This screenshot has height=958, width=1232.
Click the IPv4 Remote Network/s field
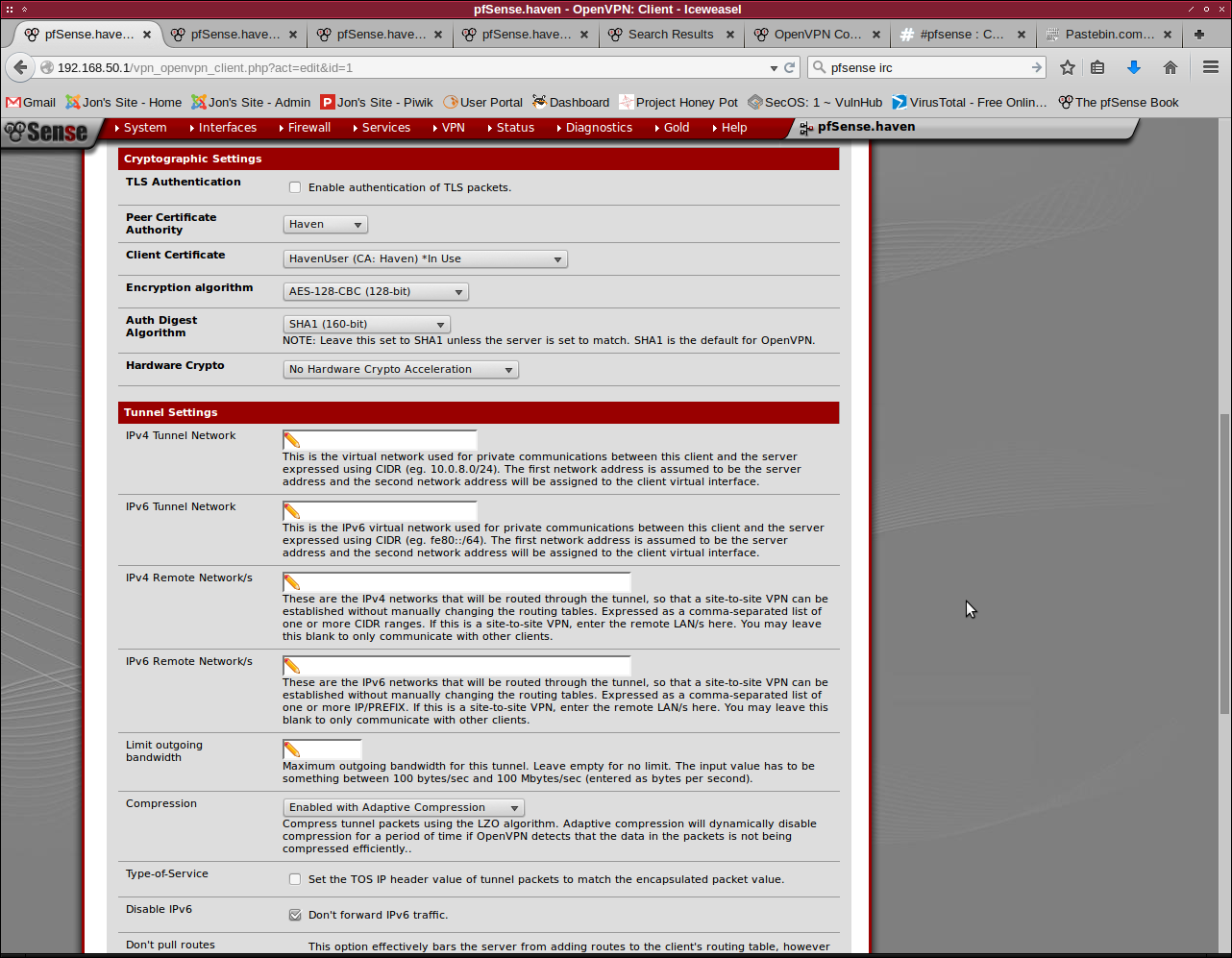pyautogui.click(x=456, y=582)
